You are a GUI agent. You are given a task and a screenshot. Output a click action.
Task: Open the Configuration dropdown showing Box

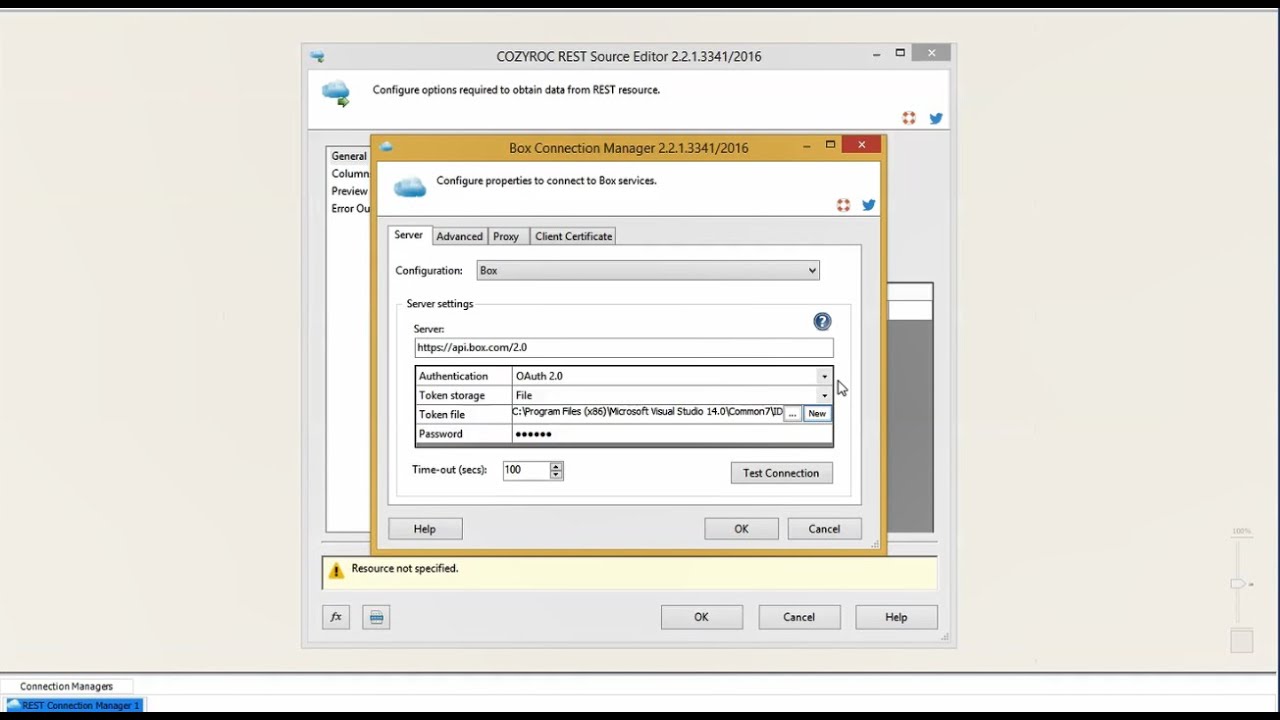(648, 270)
